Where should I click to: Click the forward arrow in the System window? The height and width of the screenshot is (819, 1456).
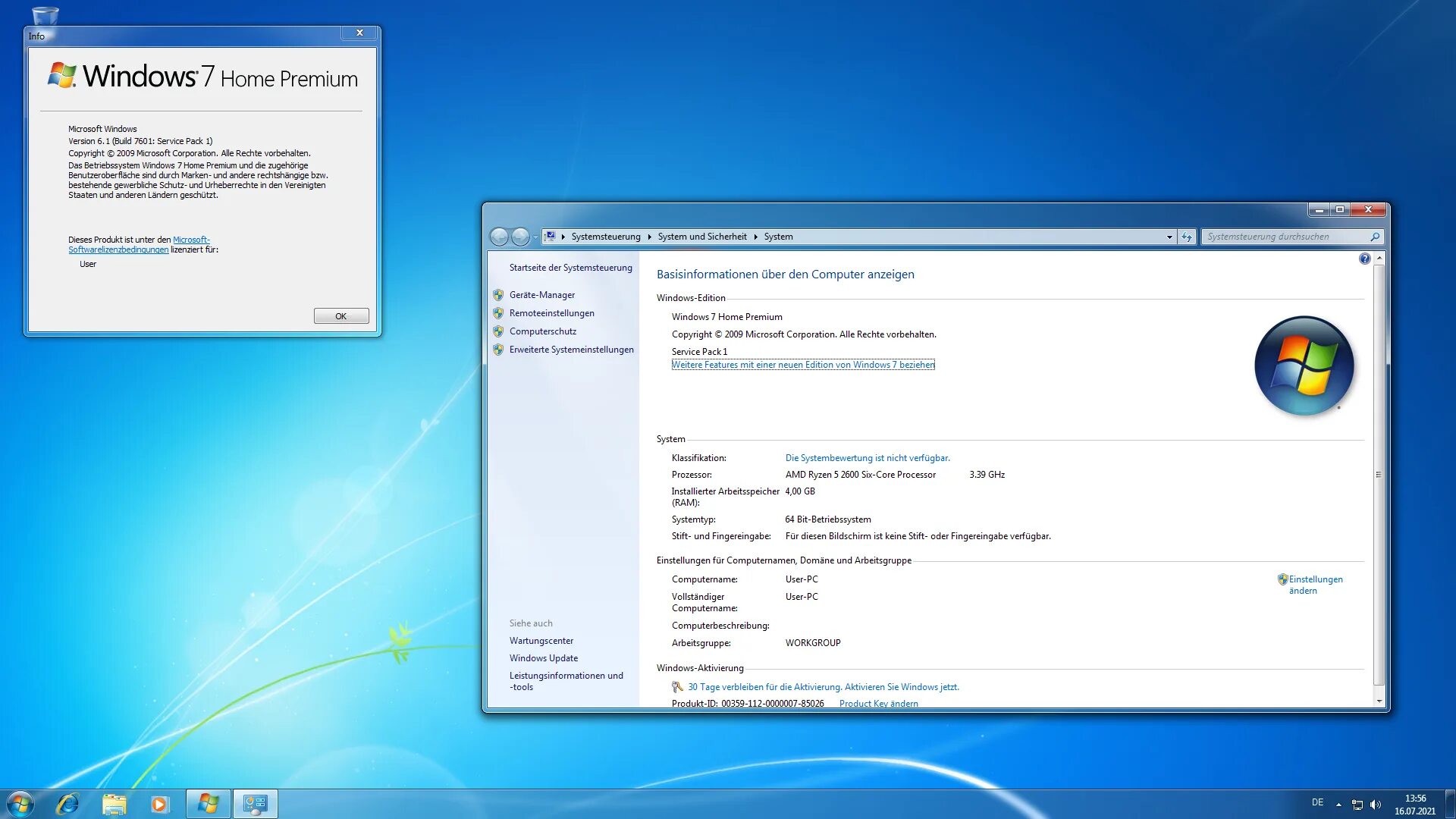(520, 237)
